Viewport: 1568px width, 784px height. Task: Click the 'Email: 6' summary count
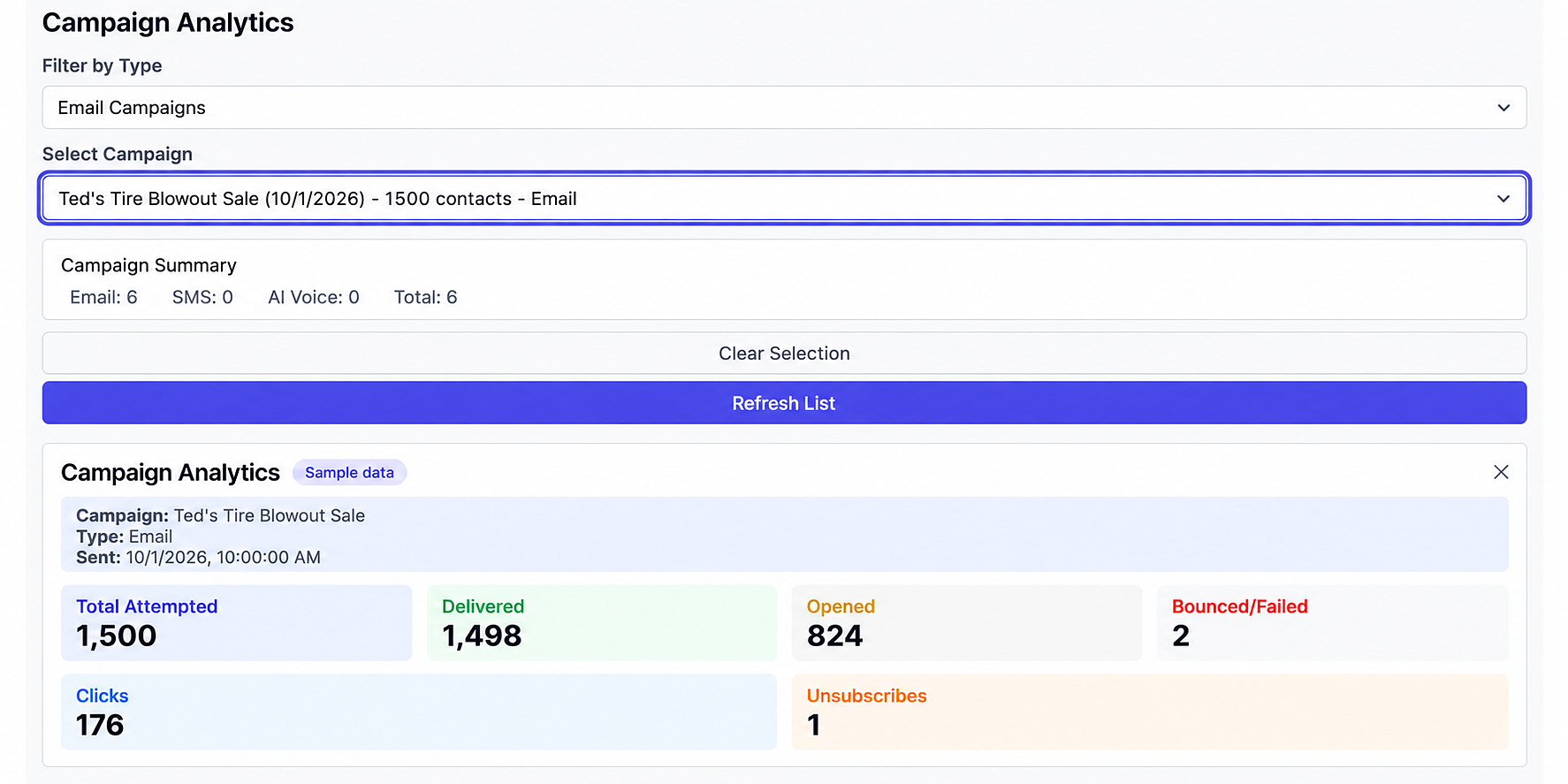coord(103,298)
